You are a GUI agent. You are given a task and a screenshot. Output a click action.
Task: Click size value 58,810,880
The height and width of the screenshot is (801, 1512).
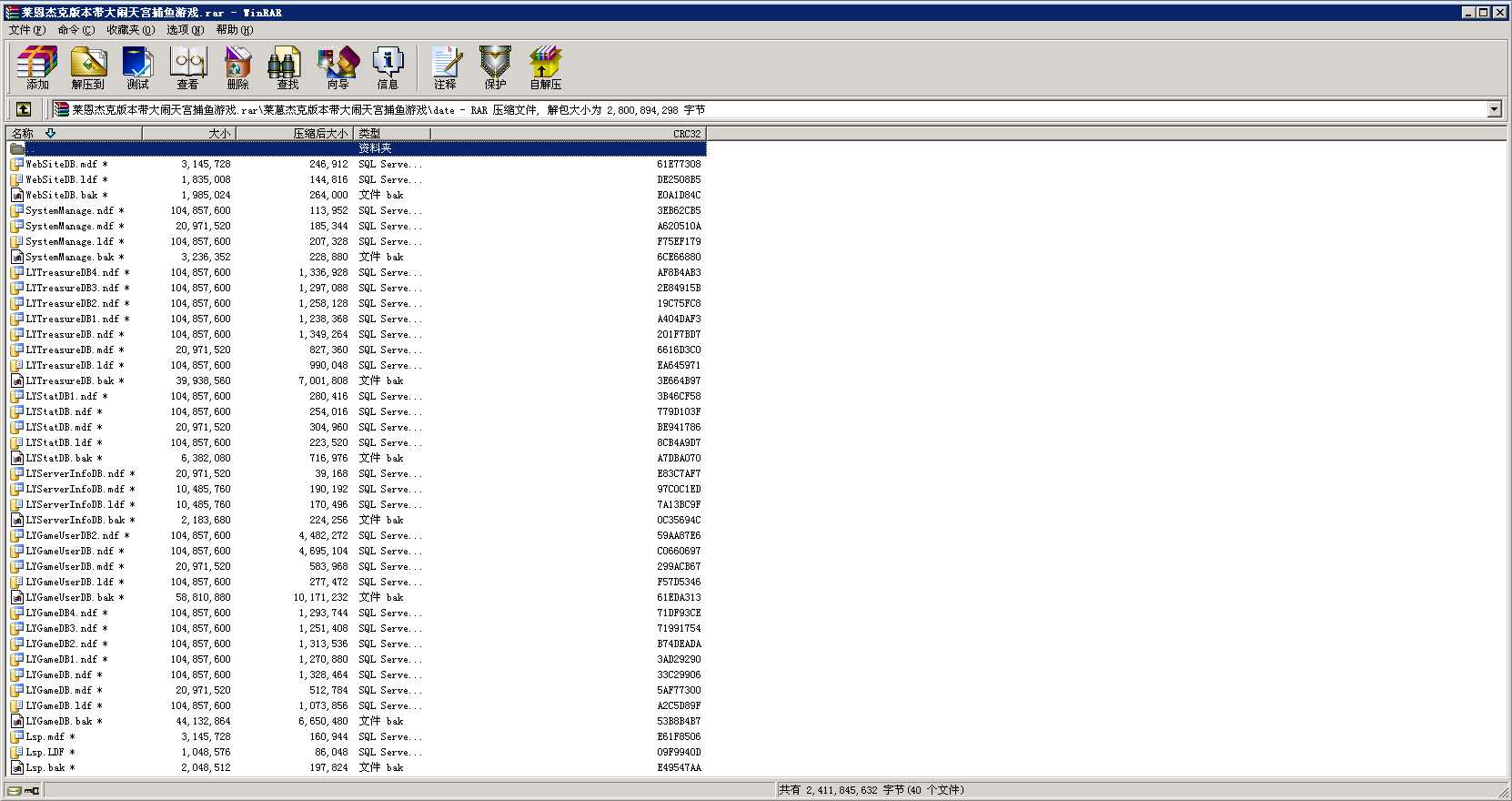tap(203, 597)
